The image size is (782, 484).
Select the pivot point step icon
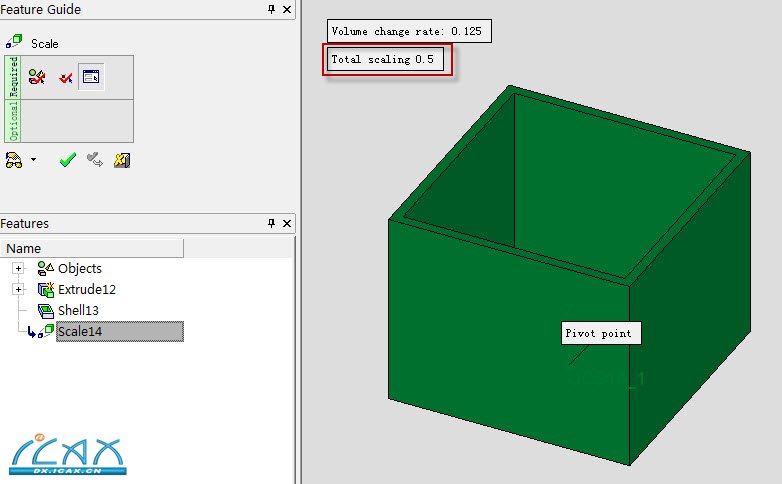65,78
